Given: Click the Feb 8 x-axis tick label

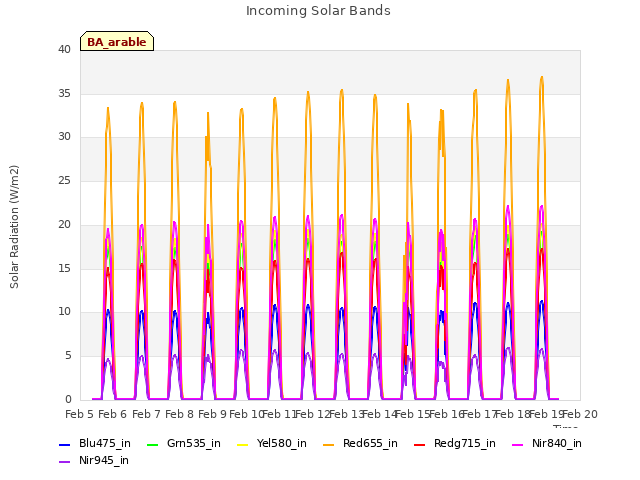Looking at the screenshot, I should pyautogui.click(x=179, y=414).
